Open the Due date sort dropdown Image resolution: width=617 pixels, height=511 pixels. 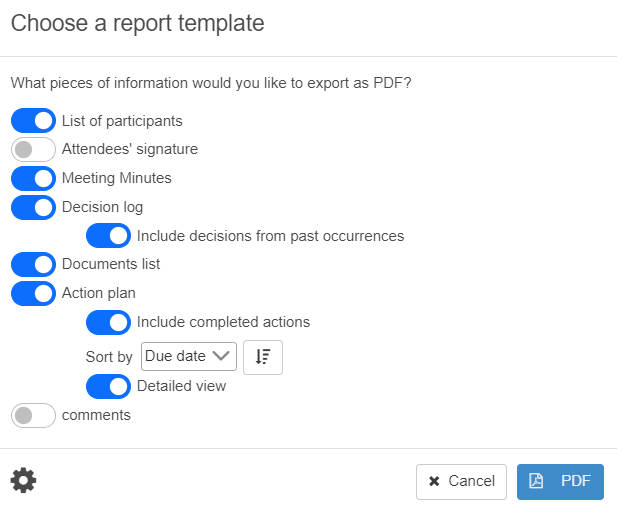pos(189,357)
